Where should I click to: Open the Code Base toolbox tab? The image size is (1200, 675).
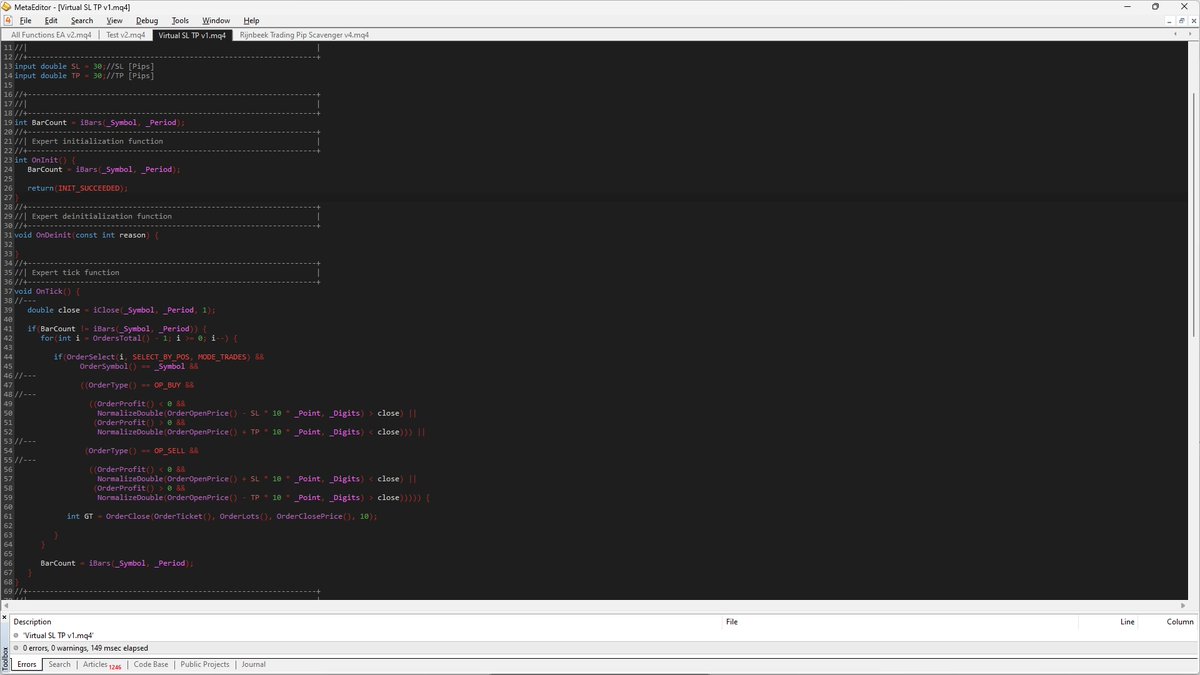[x=151, y=664]
